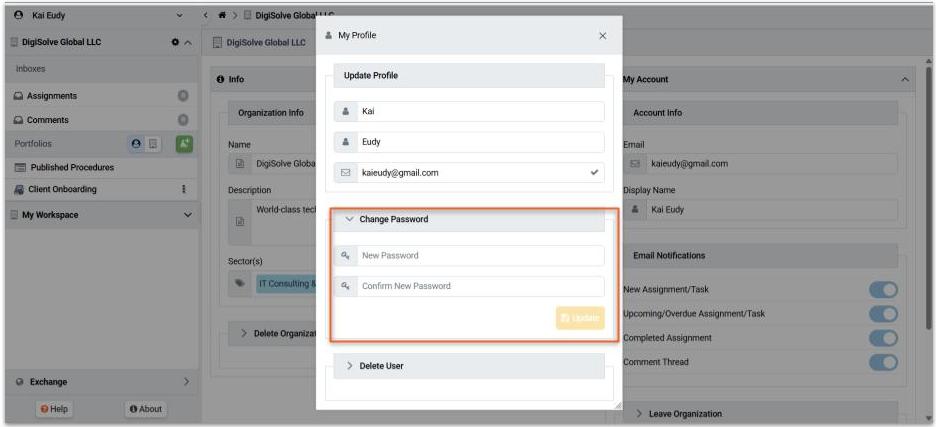This screenshot has height=427, width=936.
Task: Open the Assignments inbox
Action: [x=52, y=96]
